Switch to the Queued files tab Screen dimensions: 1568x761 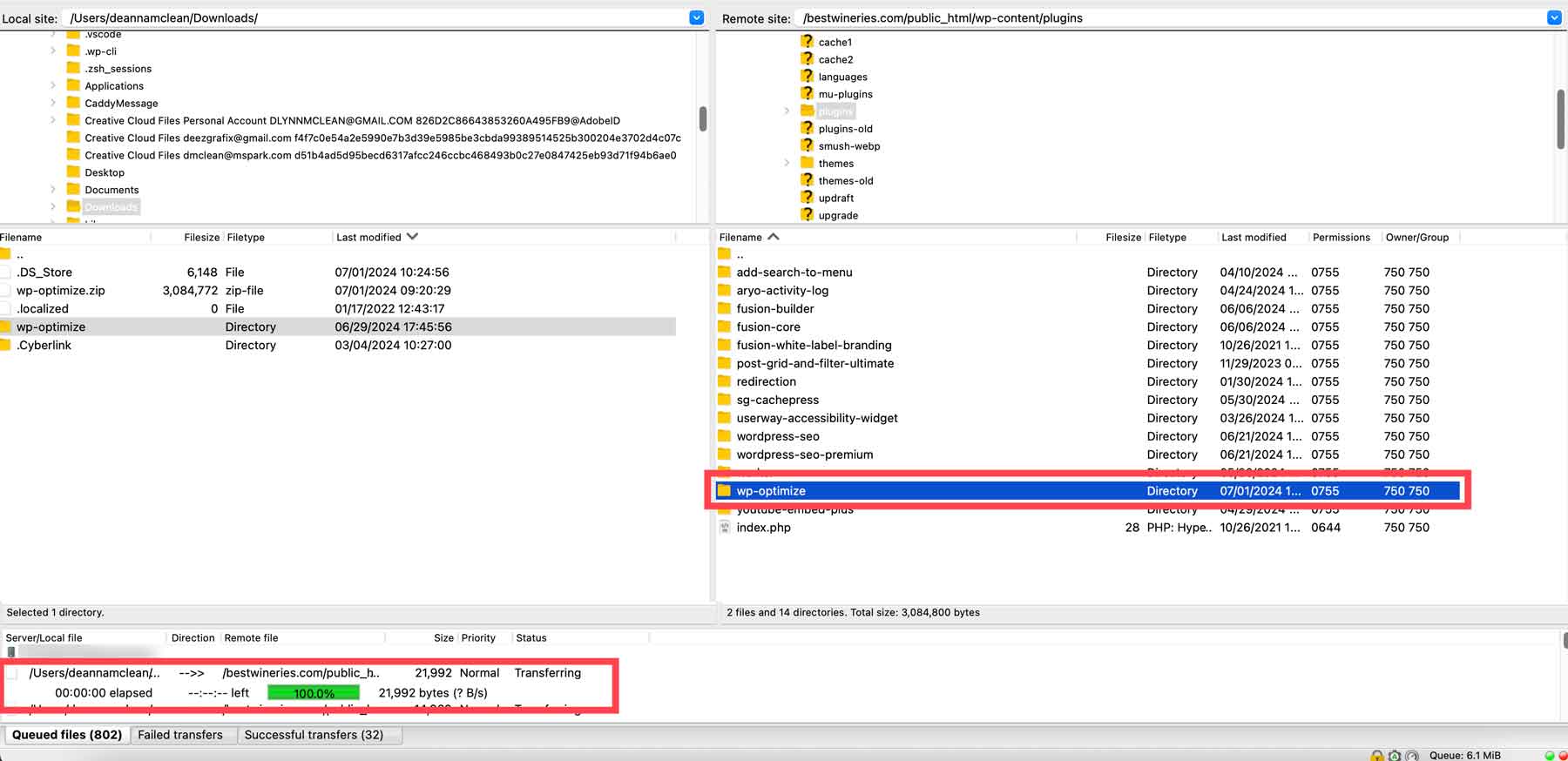pos(67,735)
